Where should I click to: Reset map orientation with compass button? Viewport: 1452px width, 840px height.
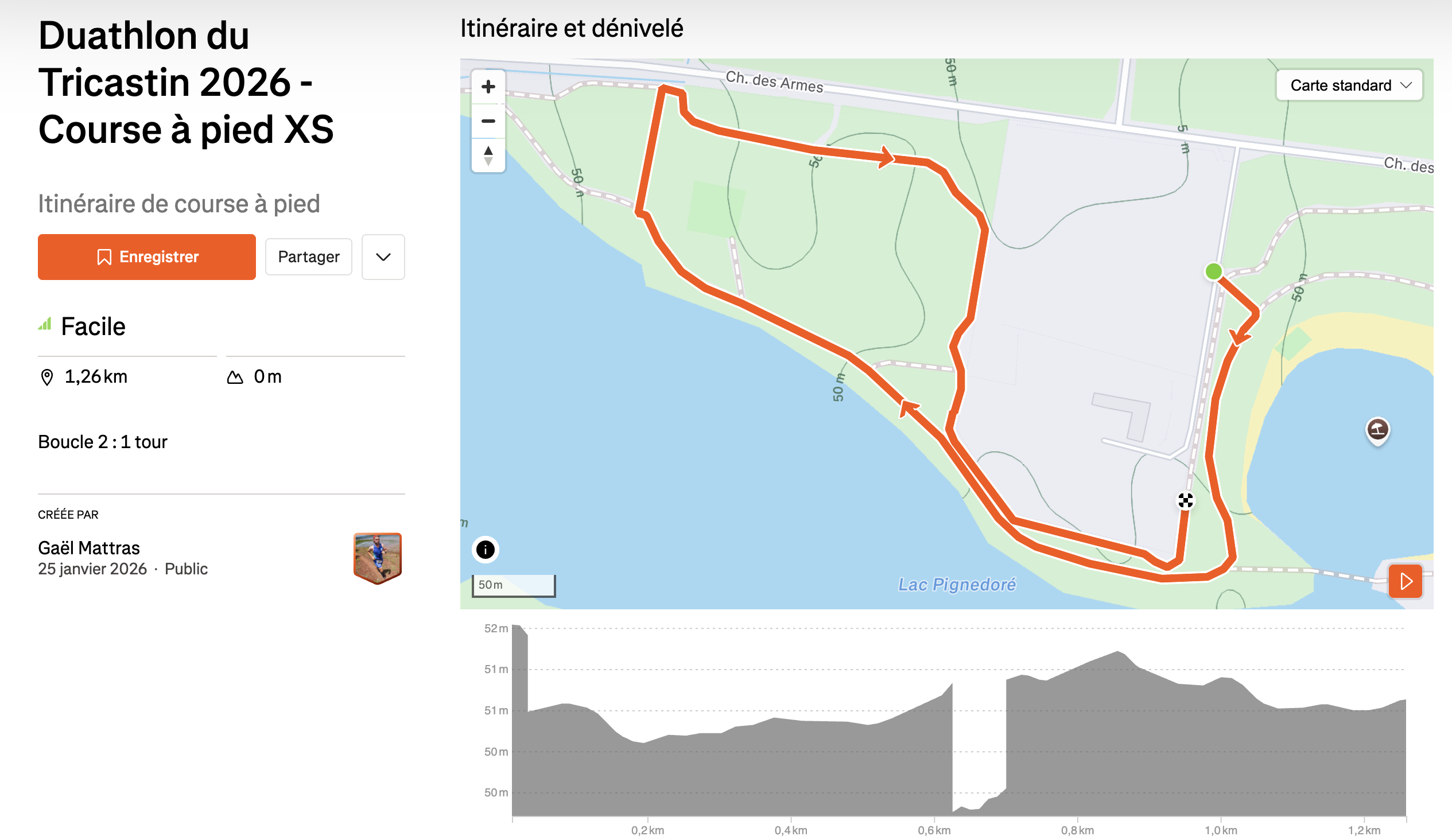tap(488, 155)
